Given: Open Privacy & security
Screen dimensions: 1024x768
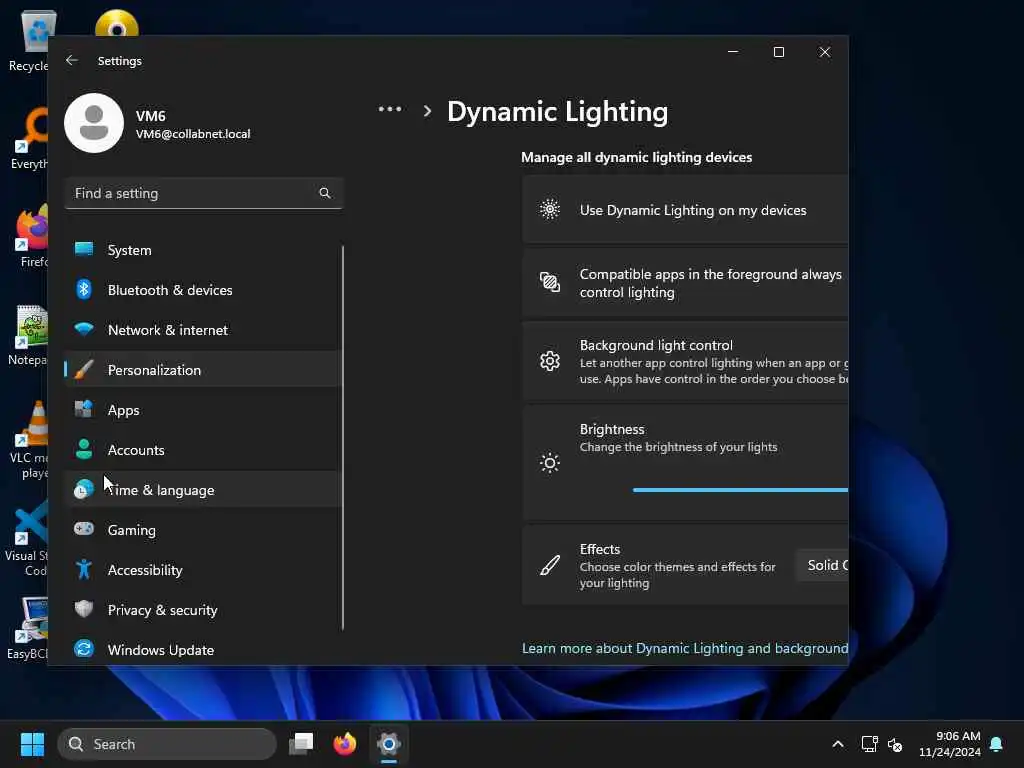Looking at the screenshot, I should coord(203,609).
